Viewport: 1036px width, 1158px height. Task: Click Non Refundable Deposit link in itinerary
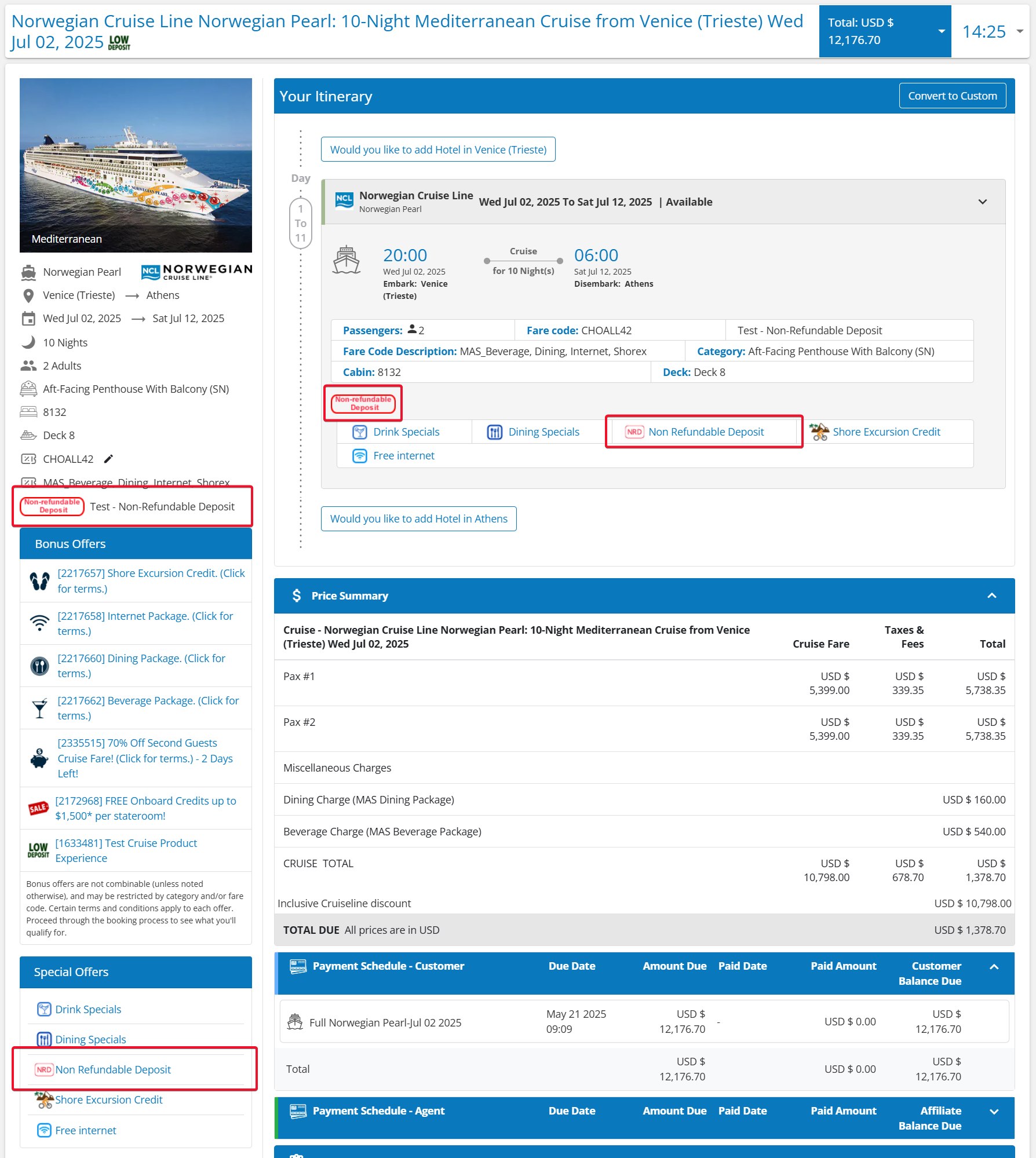pos(706,432)
